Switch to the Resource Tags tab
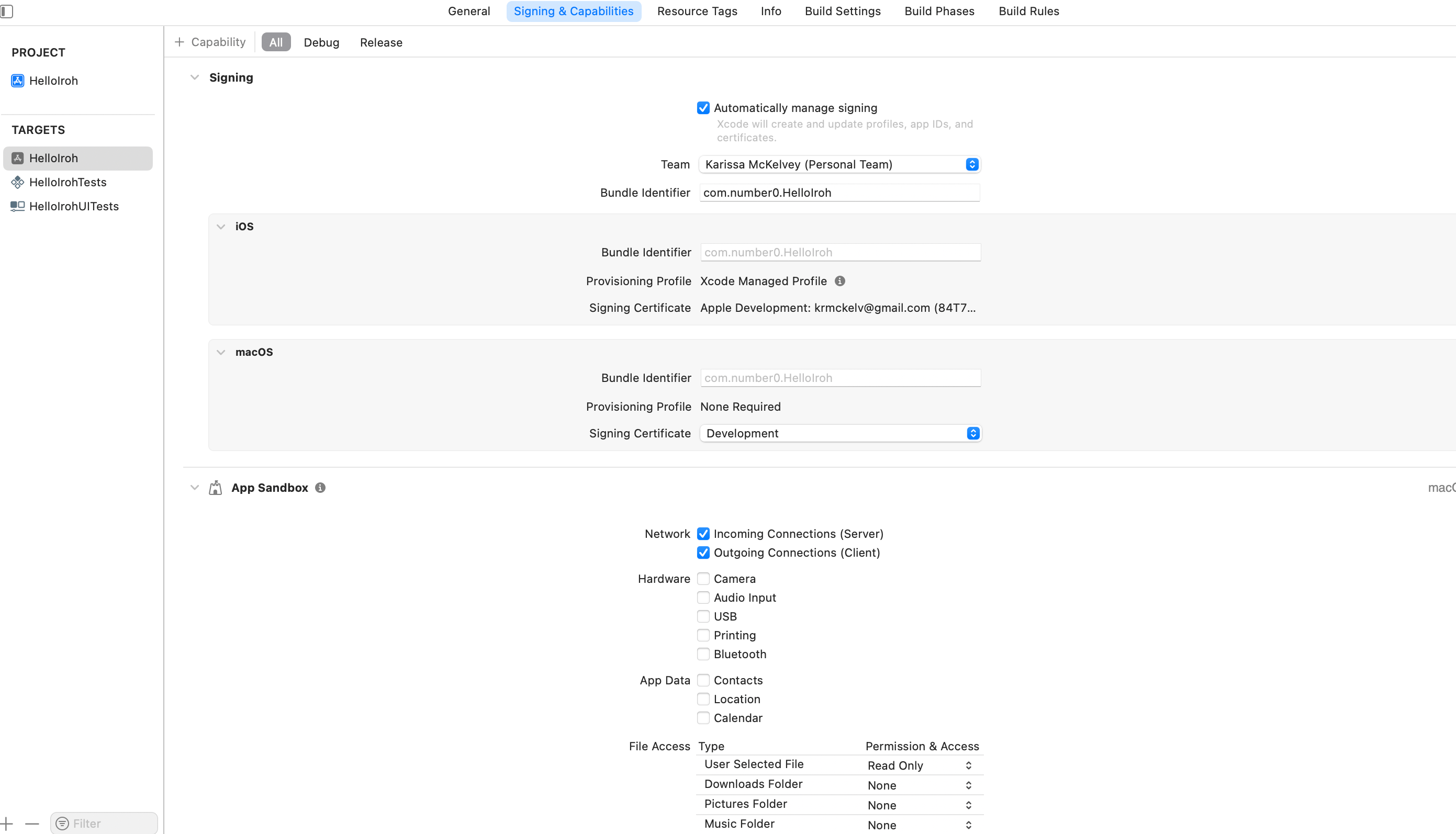Image resolution: width=1456 pixels, height=834 pixels. [x=697, y=12]
